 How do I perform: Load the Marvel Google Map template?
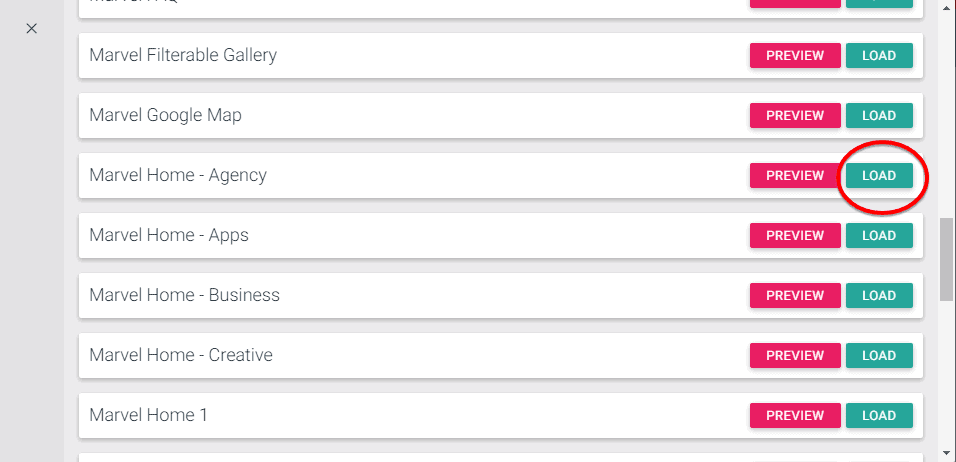(x=879, y=116)
